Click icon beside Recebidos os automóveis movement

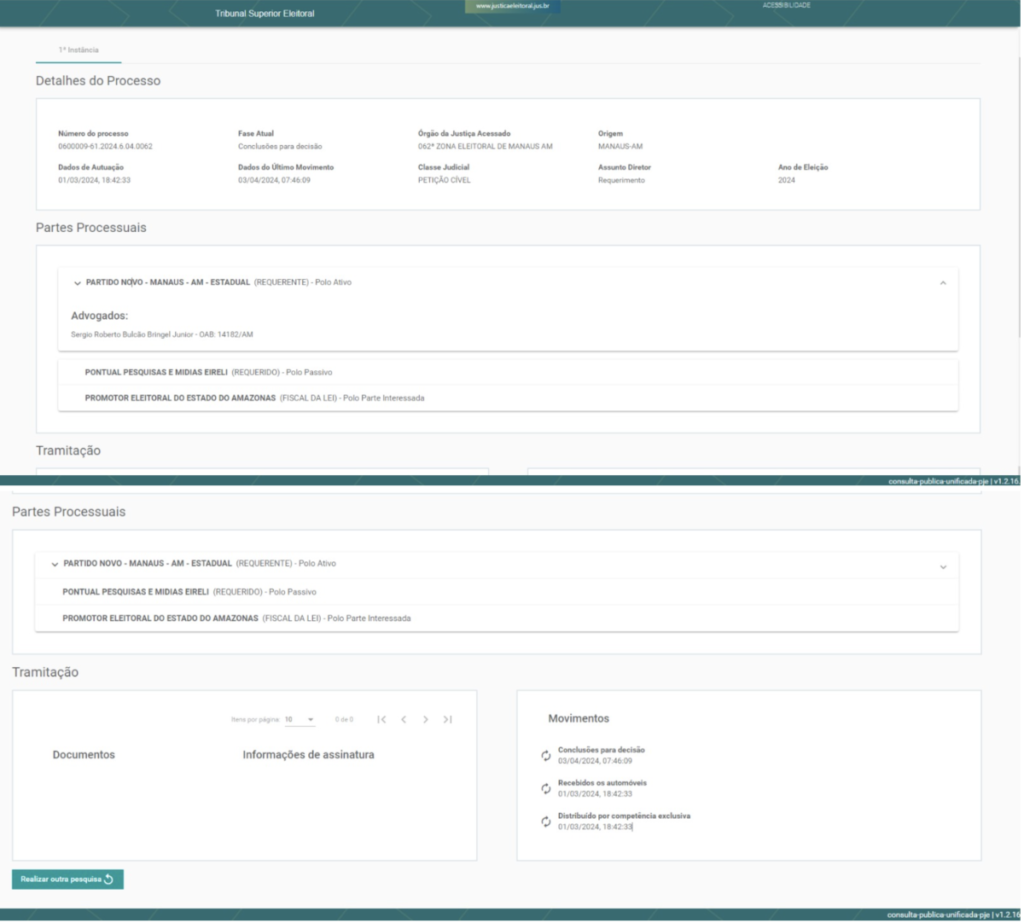point(546,789)
